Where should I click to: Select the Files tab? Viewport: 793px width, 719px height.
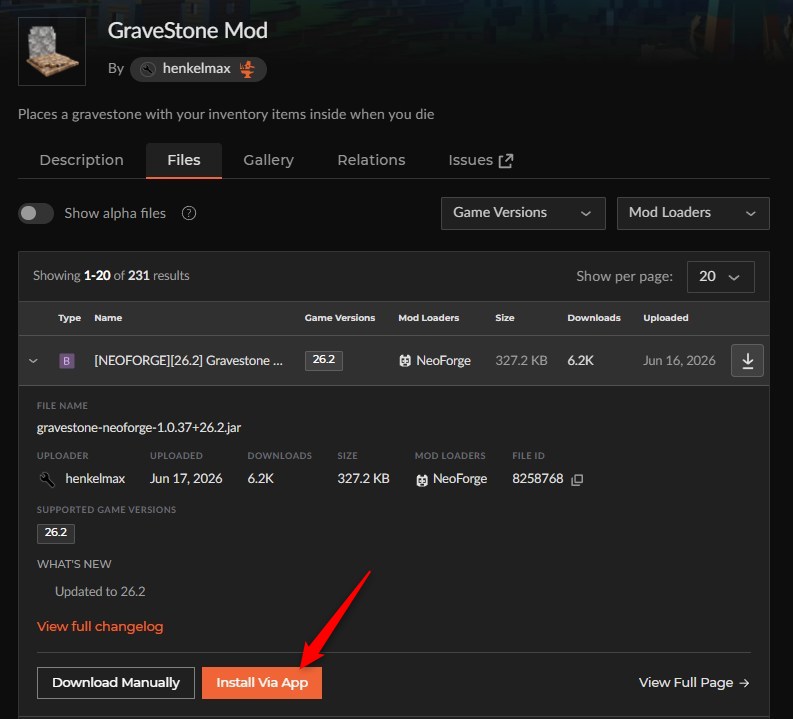[x=184, y=160]
